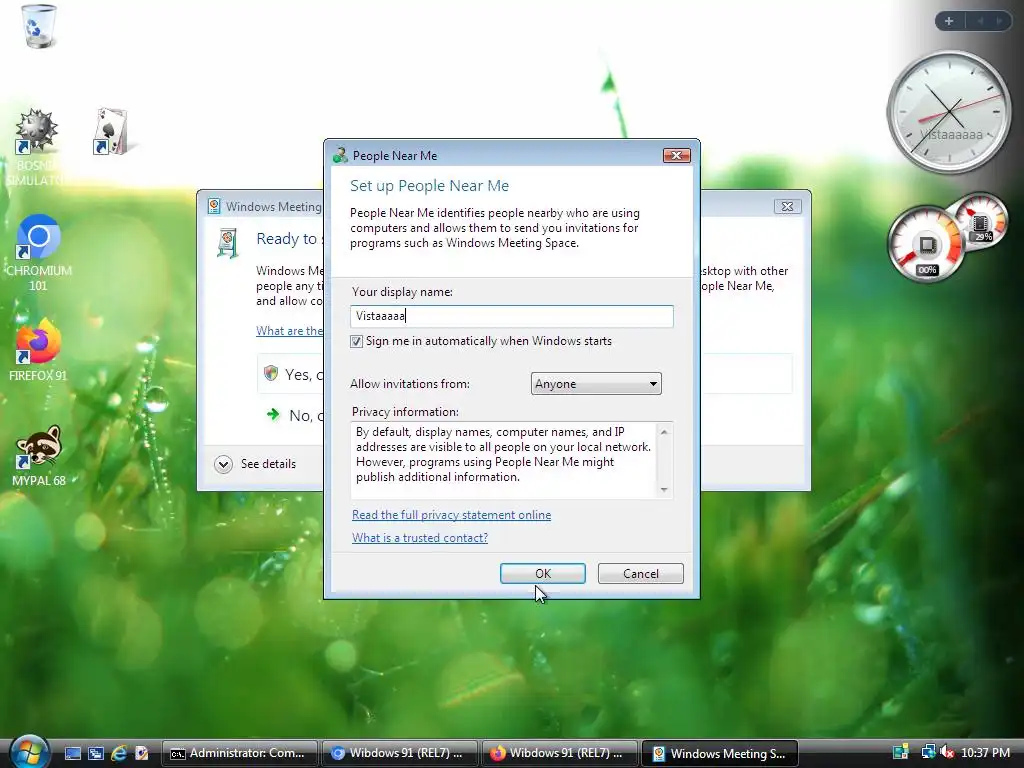This screenshot has height=768, width=1024.
Task: Close the People Near Me dialog
Action: pos(677,155)
